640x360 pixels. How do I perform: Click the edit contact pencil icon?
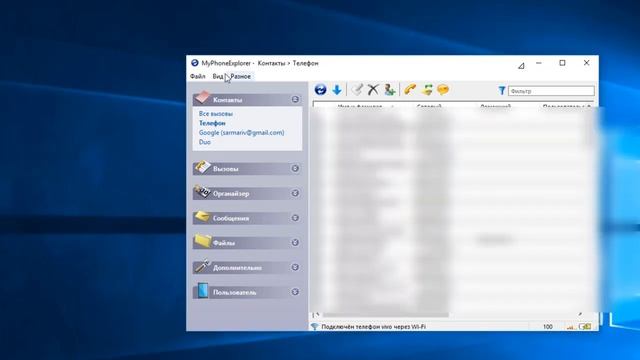[x=357, y=89]
